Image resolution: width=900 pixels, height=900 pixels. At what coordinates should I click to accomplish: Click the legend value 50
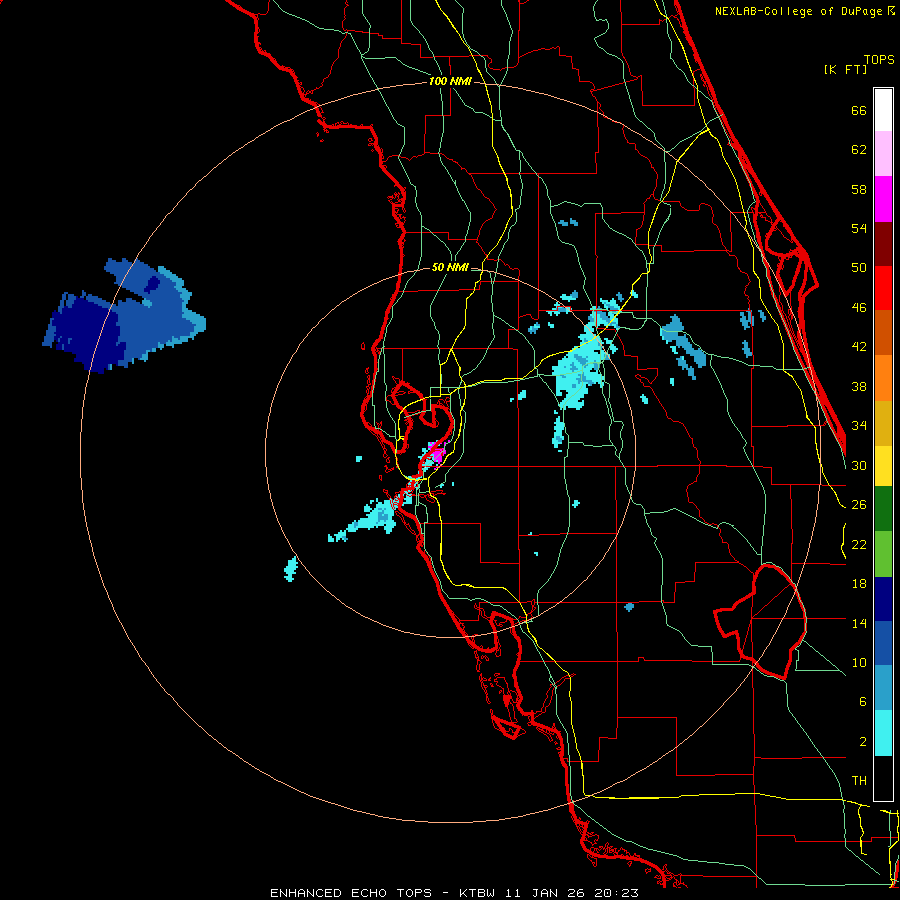pos(859,268)
